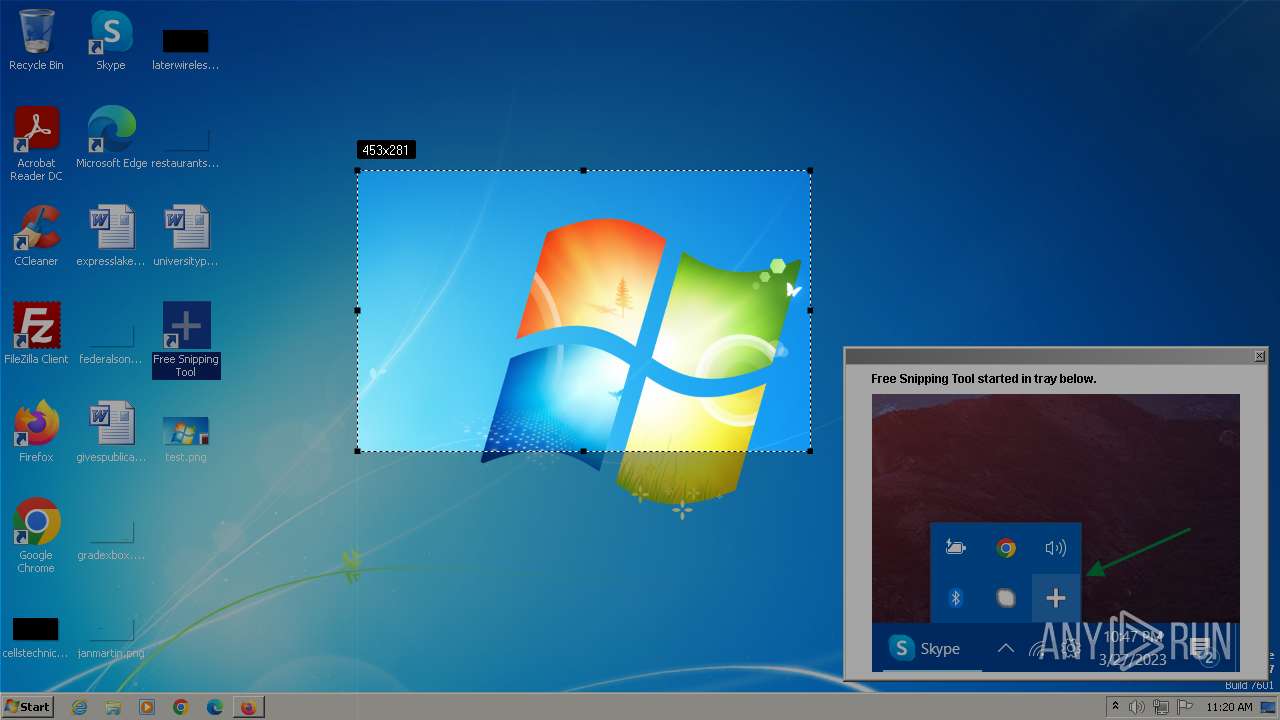1280x720 pixels.
Task: Open Internet Explorer from the taskbar
Action: [80, 707]
